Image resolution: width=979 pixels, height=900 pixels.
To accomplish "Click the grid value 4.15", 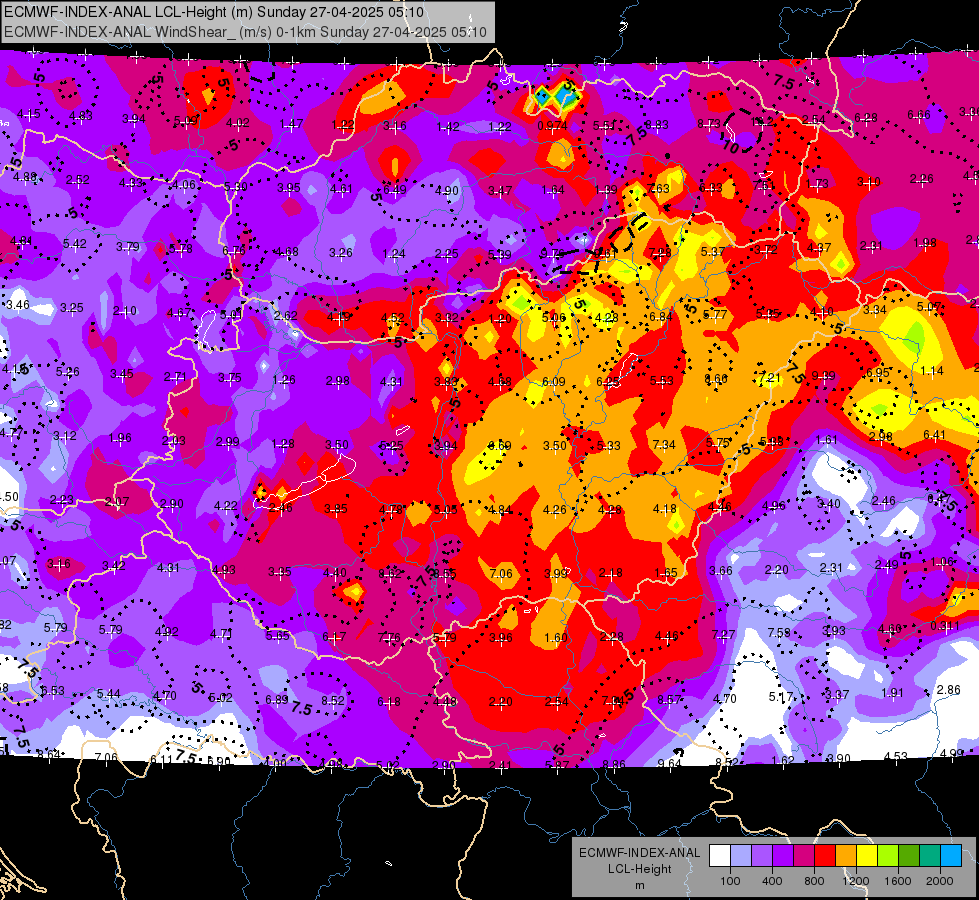I will [29, 114].
